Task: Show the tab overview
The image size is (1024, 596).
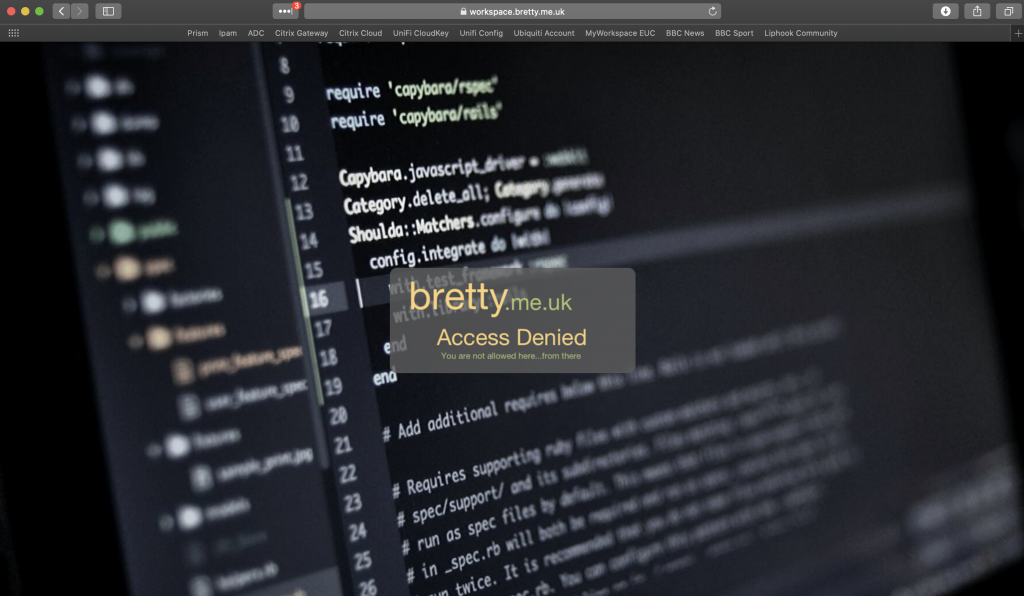Action: click(x=1007, y=11)
